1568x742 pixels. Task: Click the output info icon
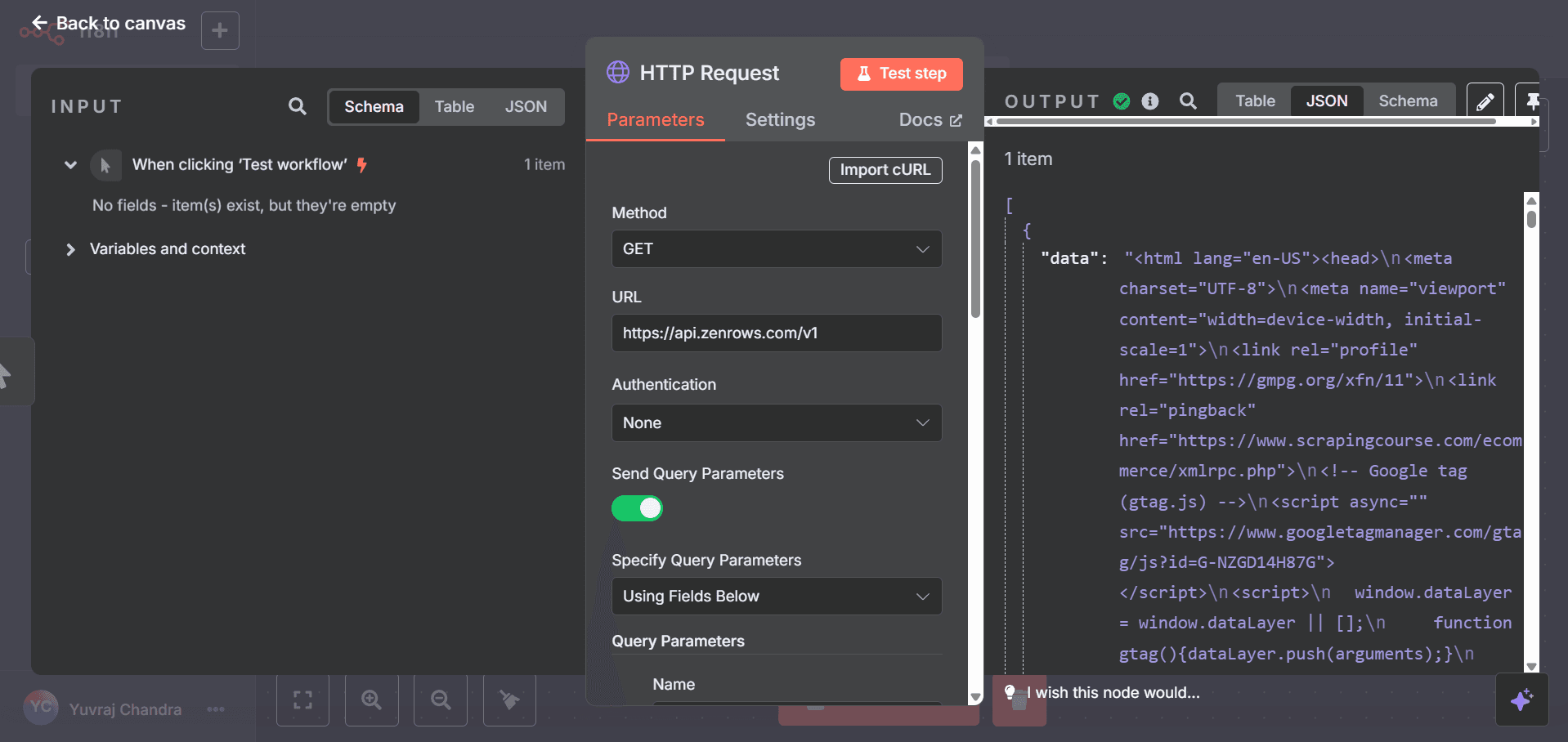pyautogui.click(x=1150, y=101)
